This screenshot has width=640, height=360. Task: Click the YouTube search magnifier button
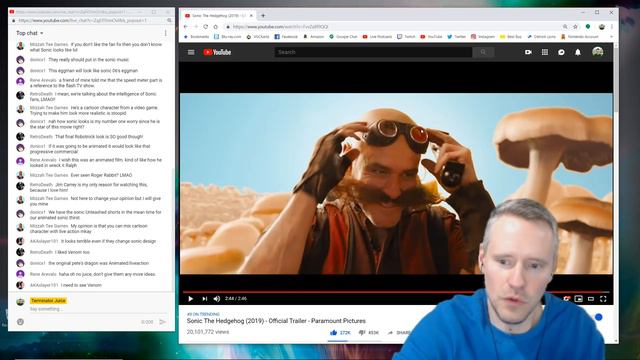pos(483,52)
